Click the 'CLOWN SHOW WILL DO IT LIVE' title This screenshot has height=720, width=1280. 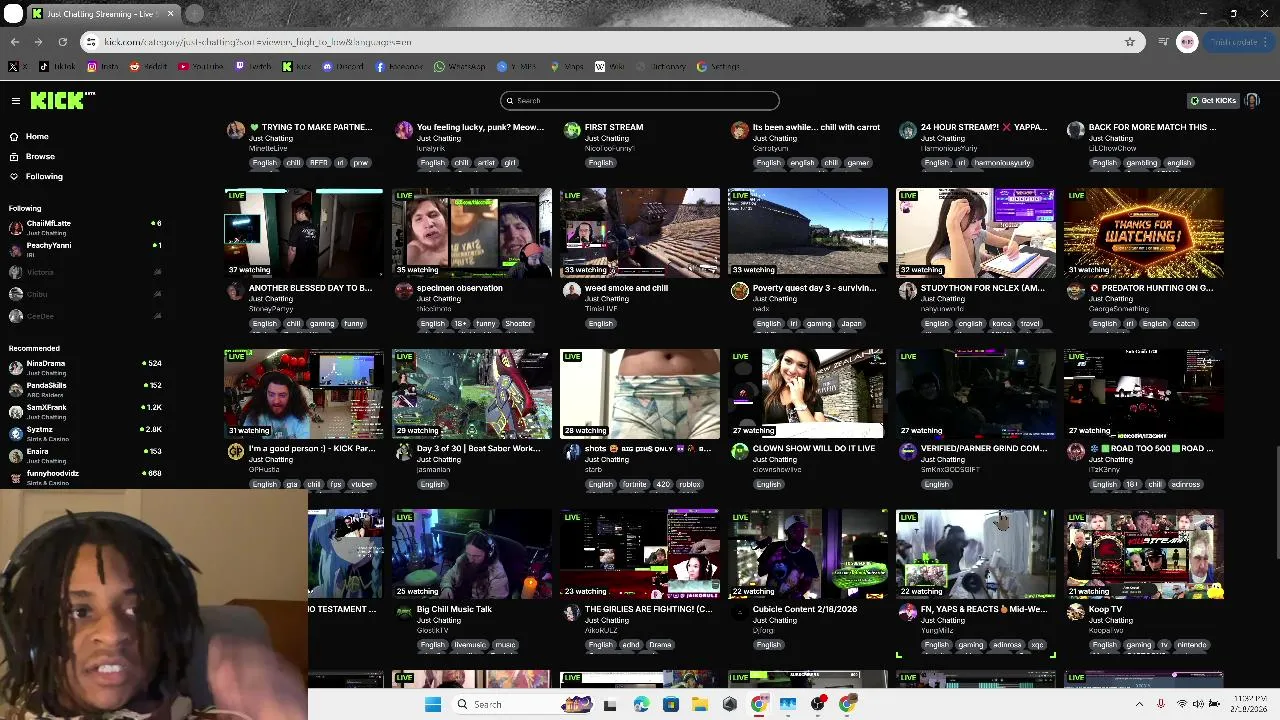(813, 448)
